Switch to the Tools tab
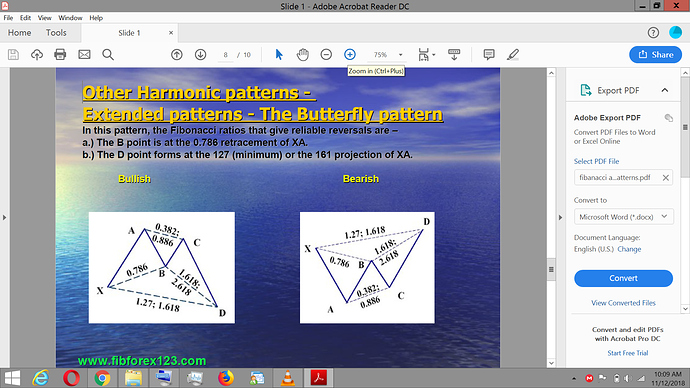 [x=56, y=33]
